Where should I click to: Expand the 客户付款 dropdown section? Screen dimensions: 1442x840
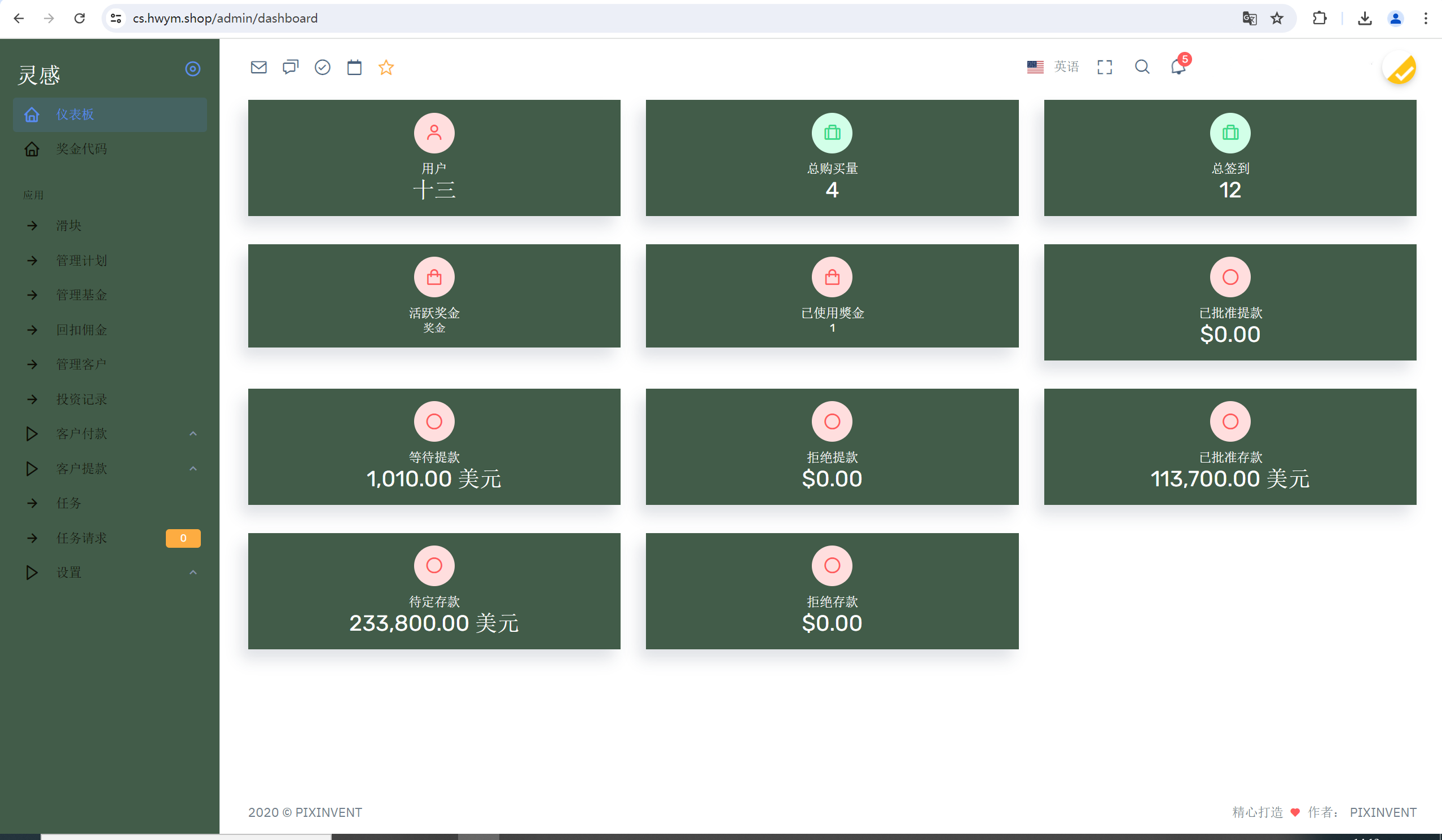[110, 433]
